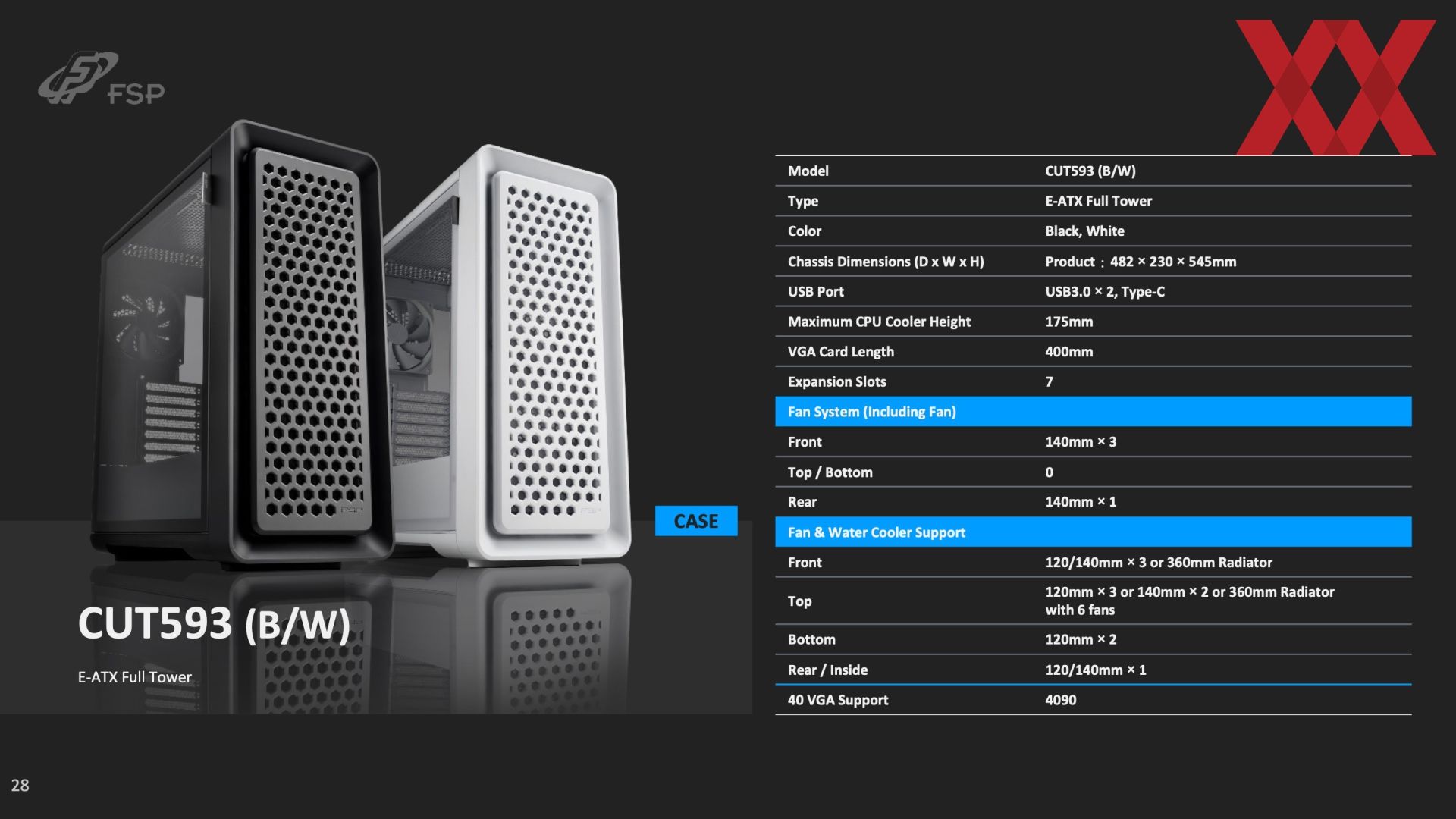Select the black CUT593 case image
Image resolution: width=1456 pixels, height=819 pixels.
tap(241, 345)
